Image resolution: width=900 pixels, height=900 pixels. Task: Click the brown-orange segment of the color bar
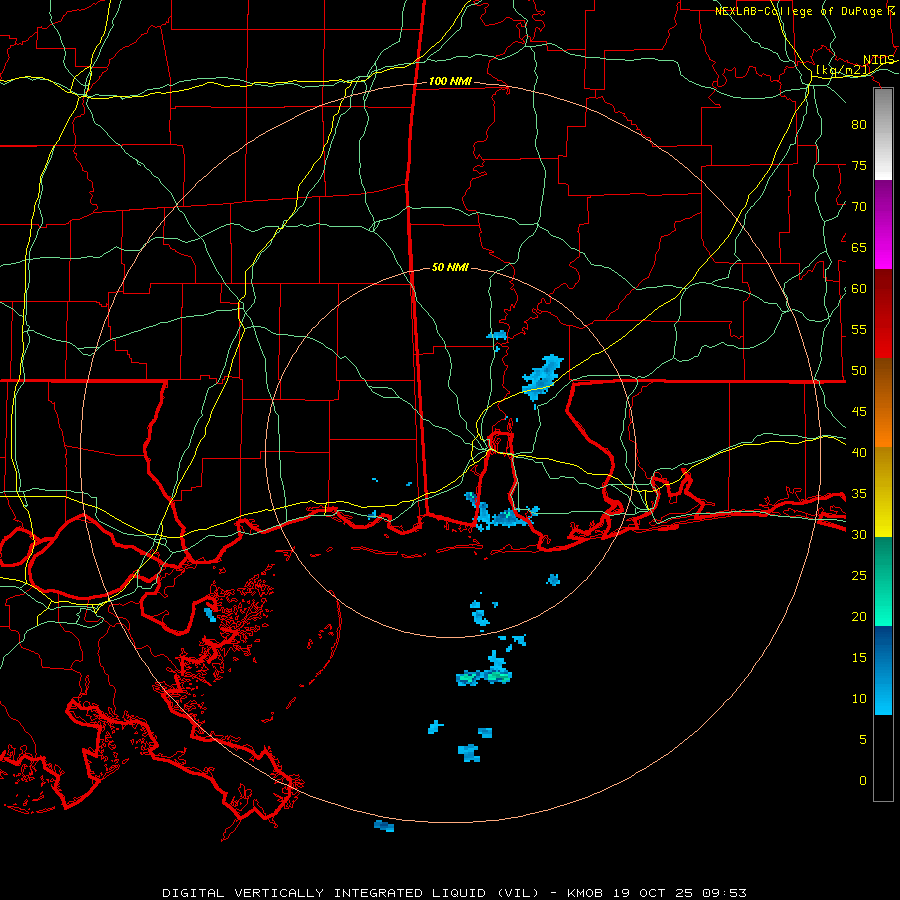point(883,403)
